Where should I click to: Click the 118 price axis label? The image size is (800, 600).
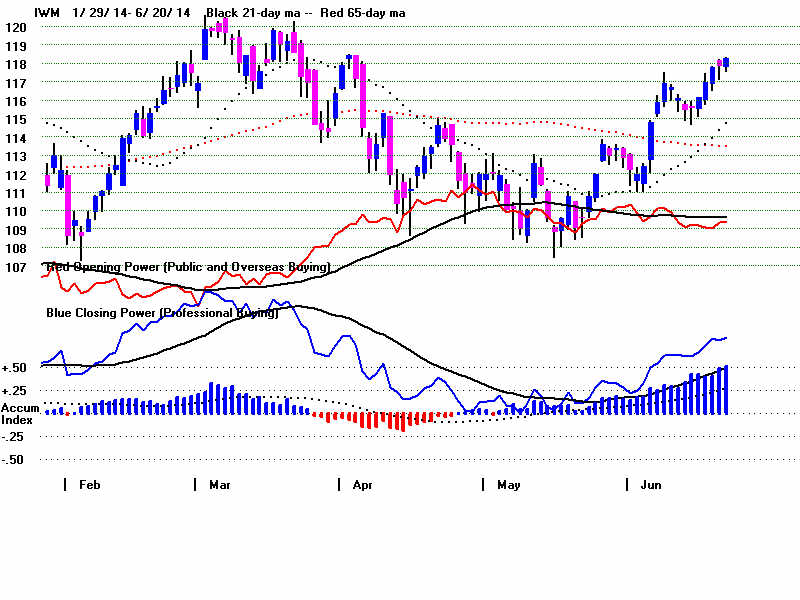[x=15, y=65]
